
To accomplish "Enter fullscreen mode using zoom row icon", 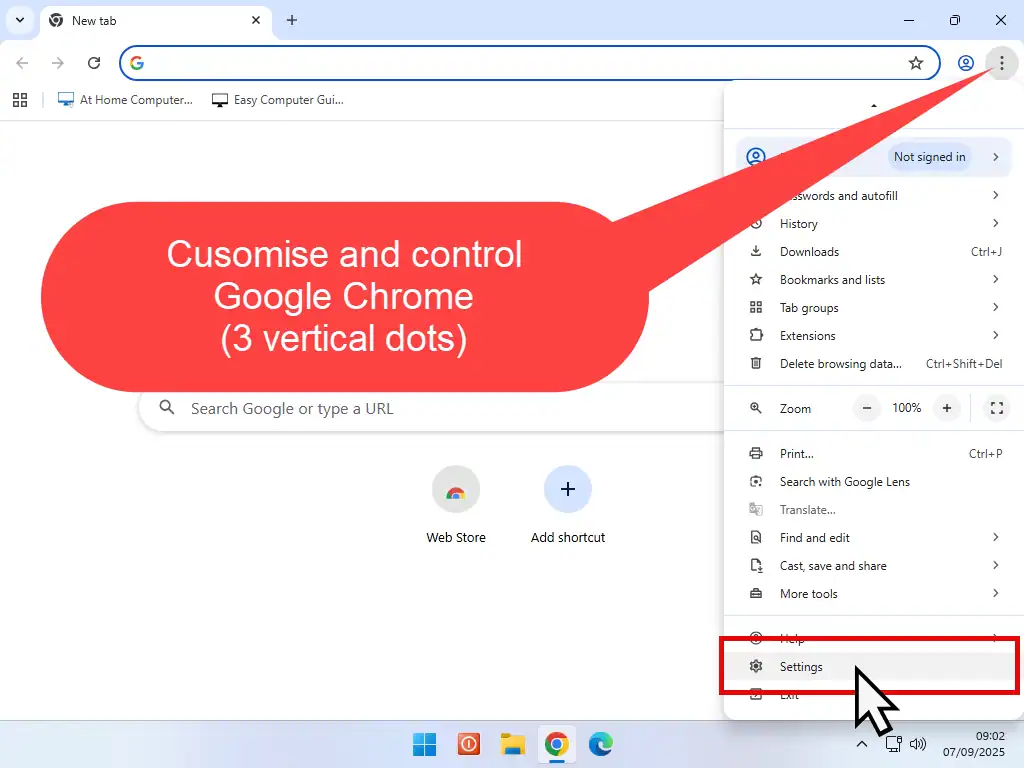I will tap(996, 408).
